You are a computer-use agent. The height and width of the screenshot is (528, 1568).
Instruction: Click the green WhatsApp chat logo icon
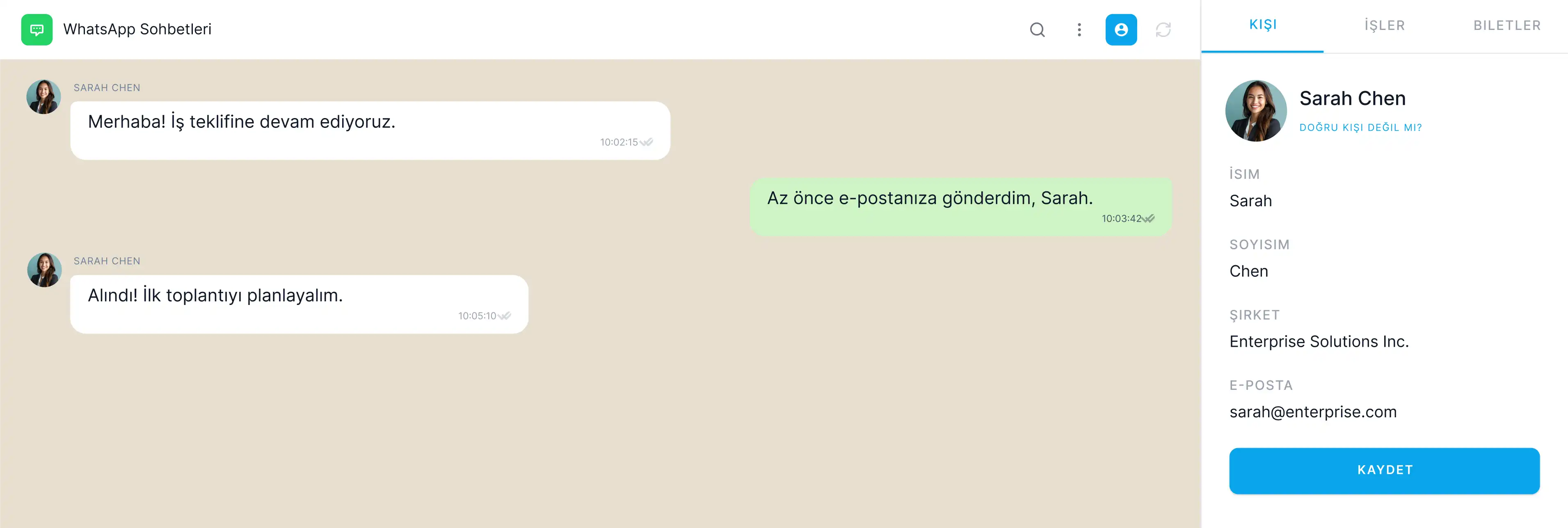(x=37, y=30)
